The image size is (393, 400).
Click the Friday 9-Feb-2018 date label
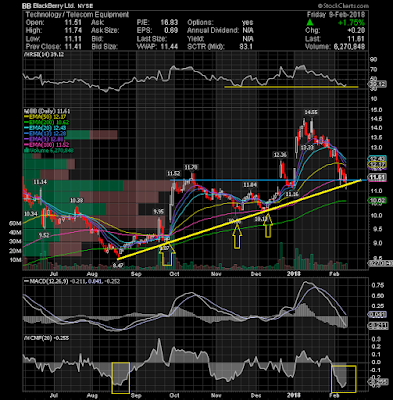336,14
